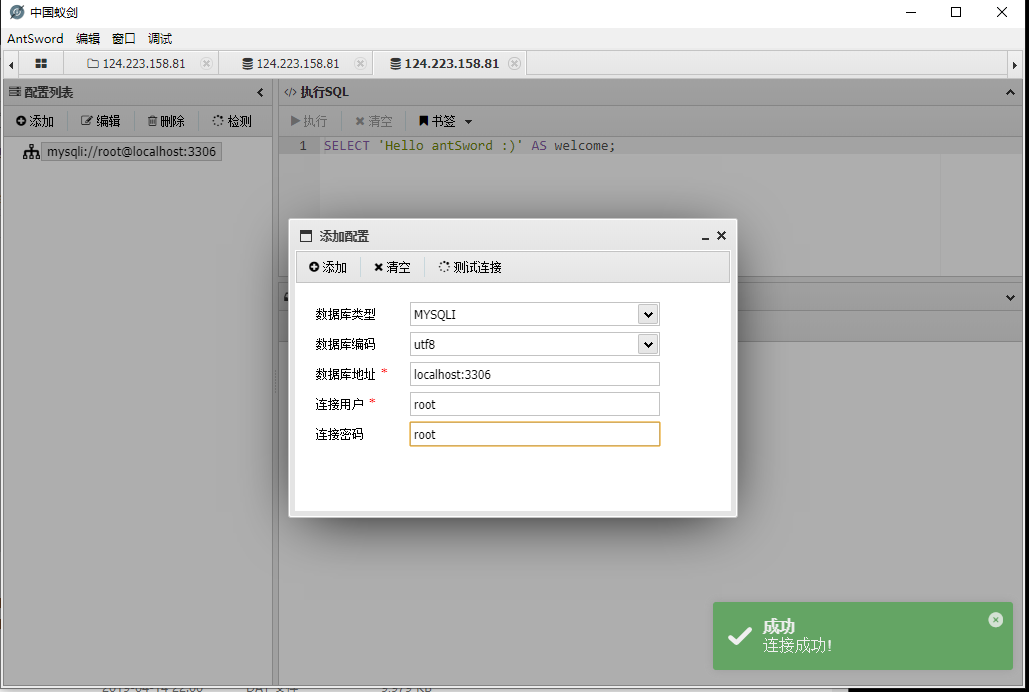Click 检测 in configuration list toolbar

click(232, 121)
